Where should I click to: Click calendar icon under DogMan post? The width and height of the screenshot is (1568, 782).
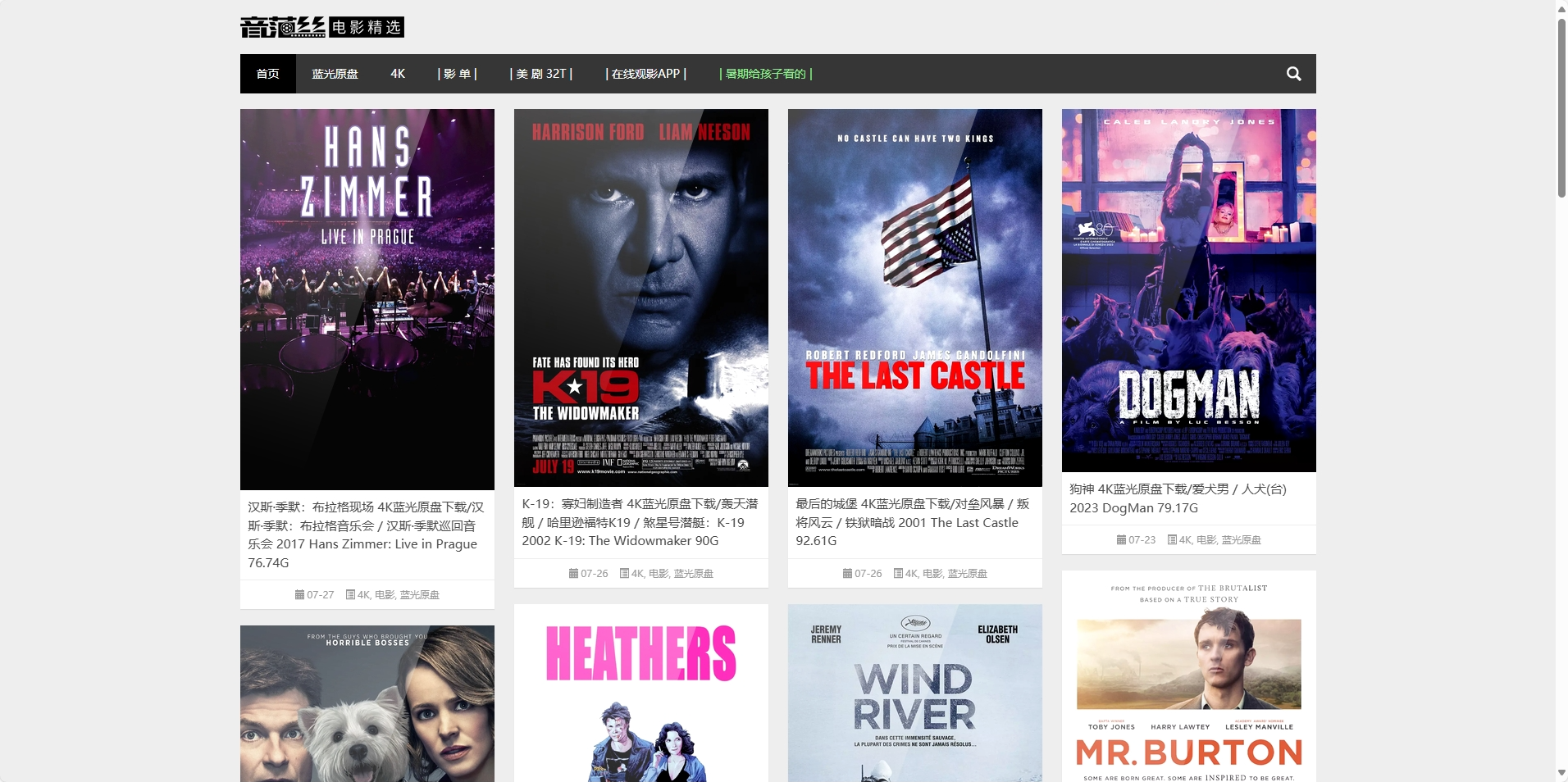click(1121, 540)
